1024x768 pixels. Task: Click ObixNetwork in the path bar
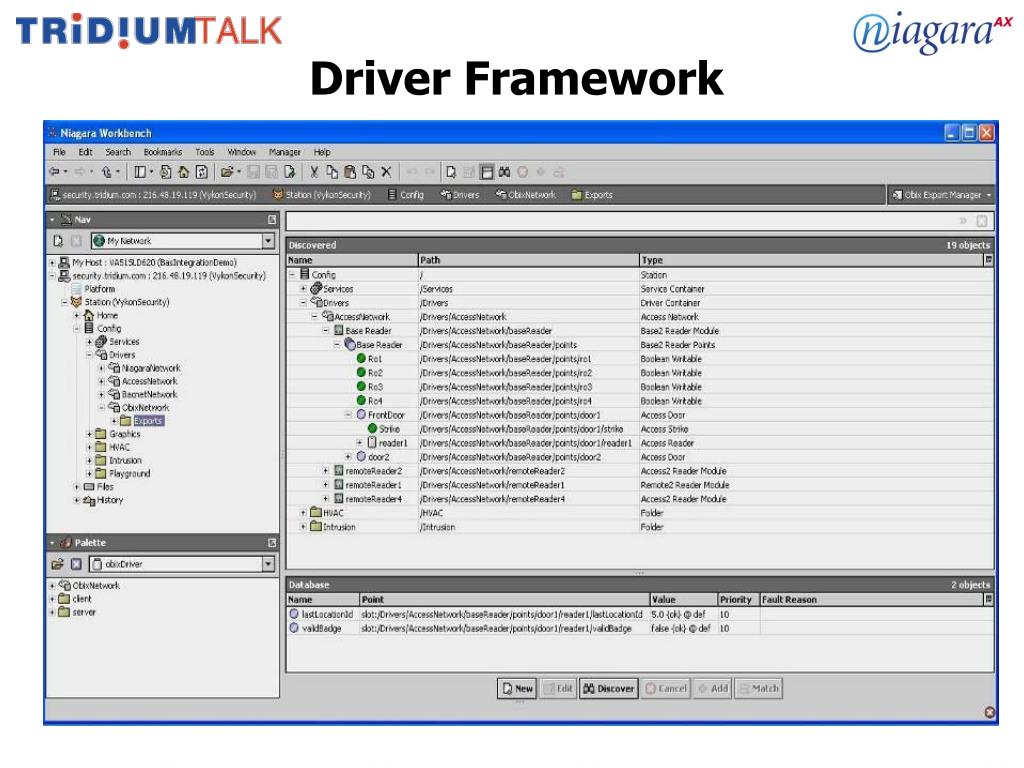pyautogui.click(x=526, y=195)
